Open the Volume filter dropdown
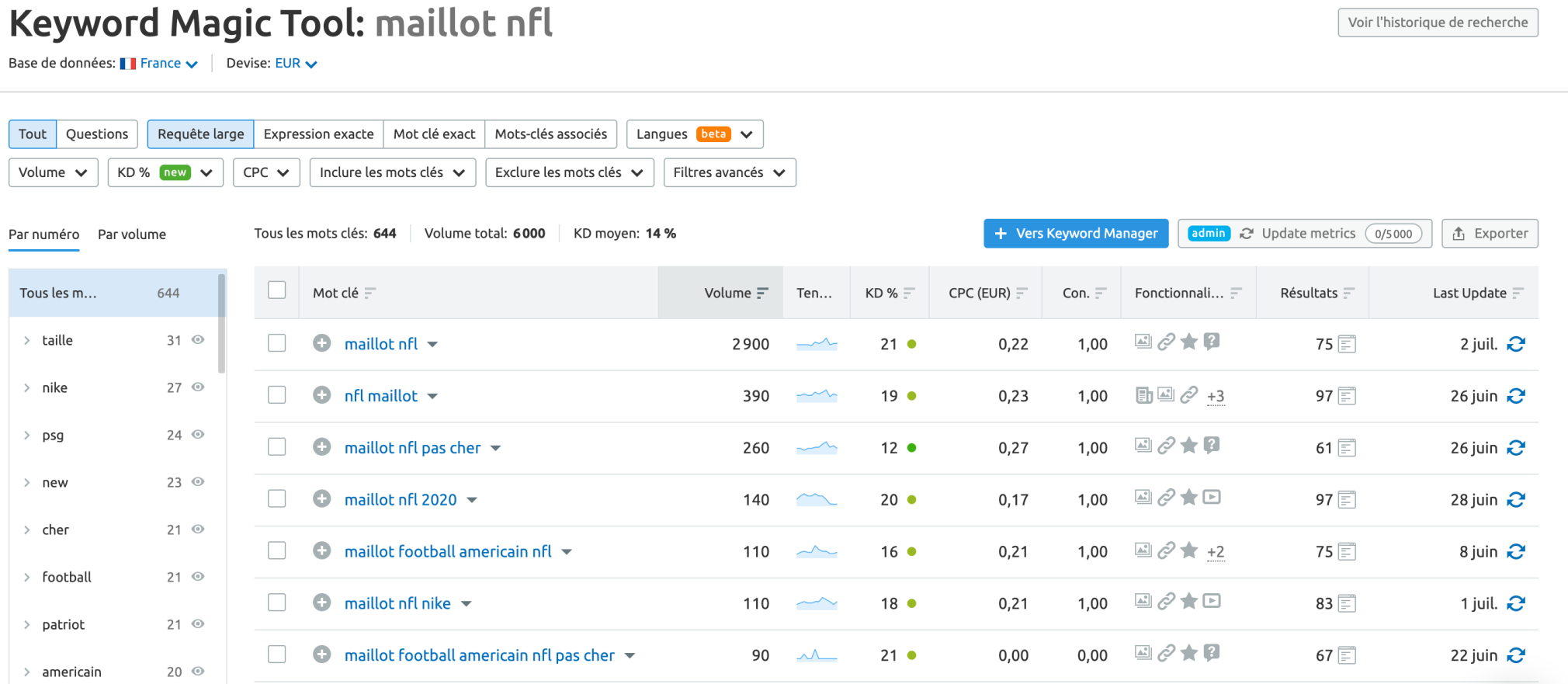The height and width of the screenshot is (684, 1568). click(x=53, y=172)
